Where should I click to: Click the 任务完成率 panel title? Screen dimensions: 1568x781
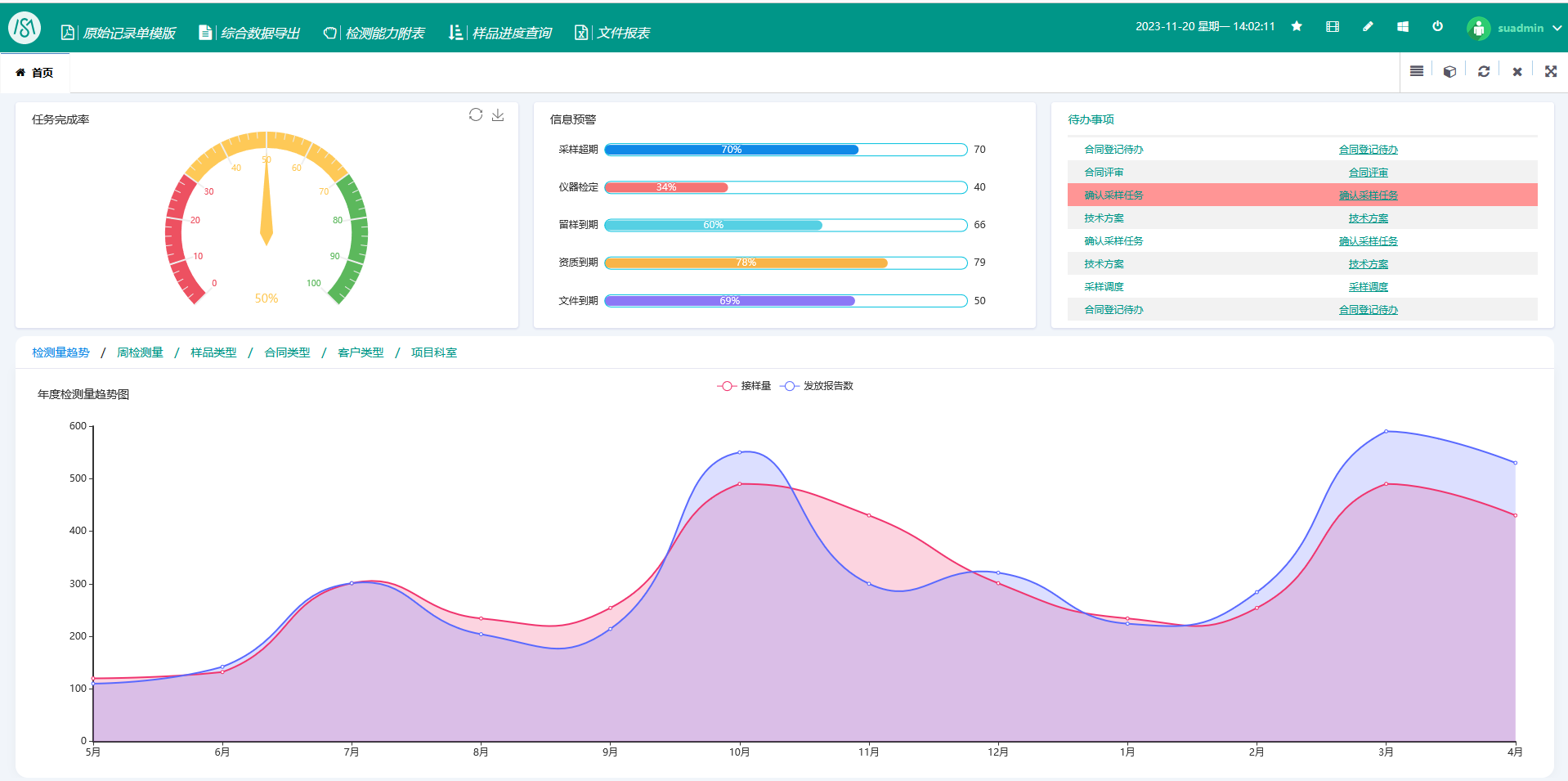coord(60,119)
